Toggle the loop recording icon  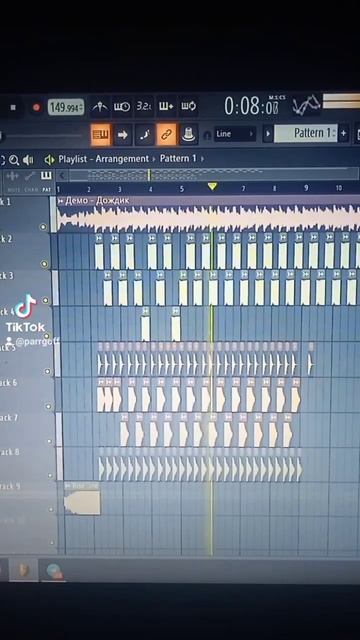pos(189,107)
